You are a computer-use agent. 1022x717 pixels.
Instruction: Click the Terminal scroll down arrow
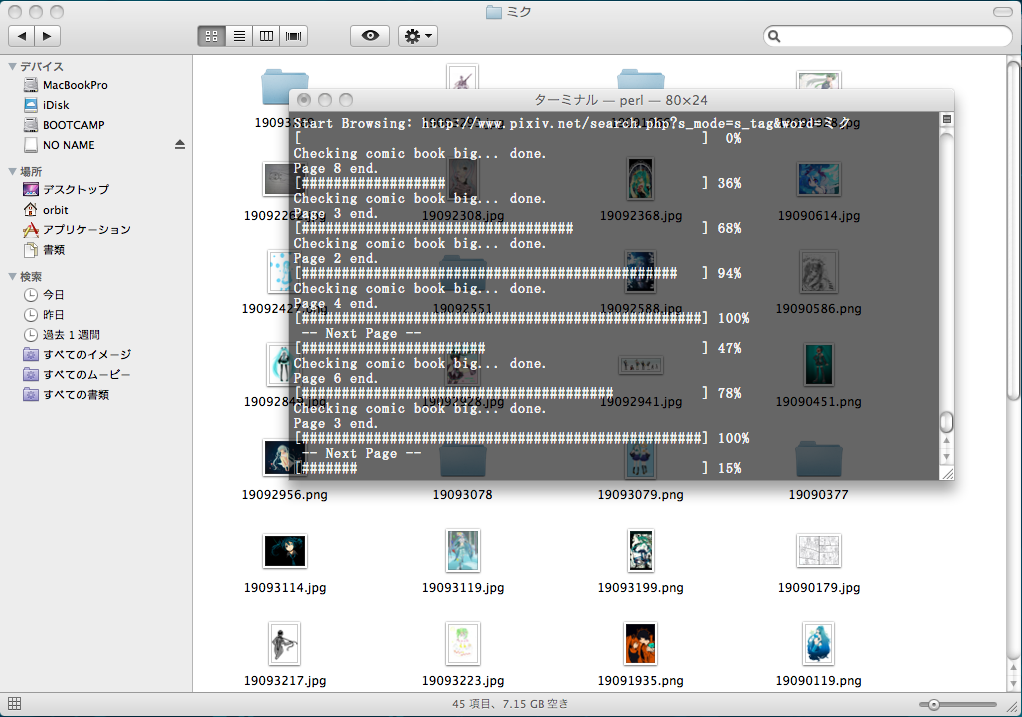pos(946,457)
